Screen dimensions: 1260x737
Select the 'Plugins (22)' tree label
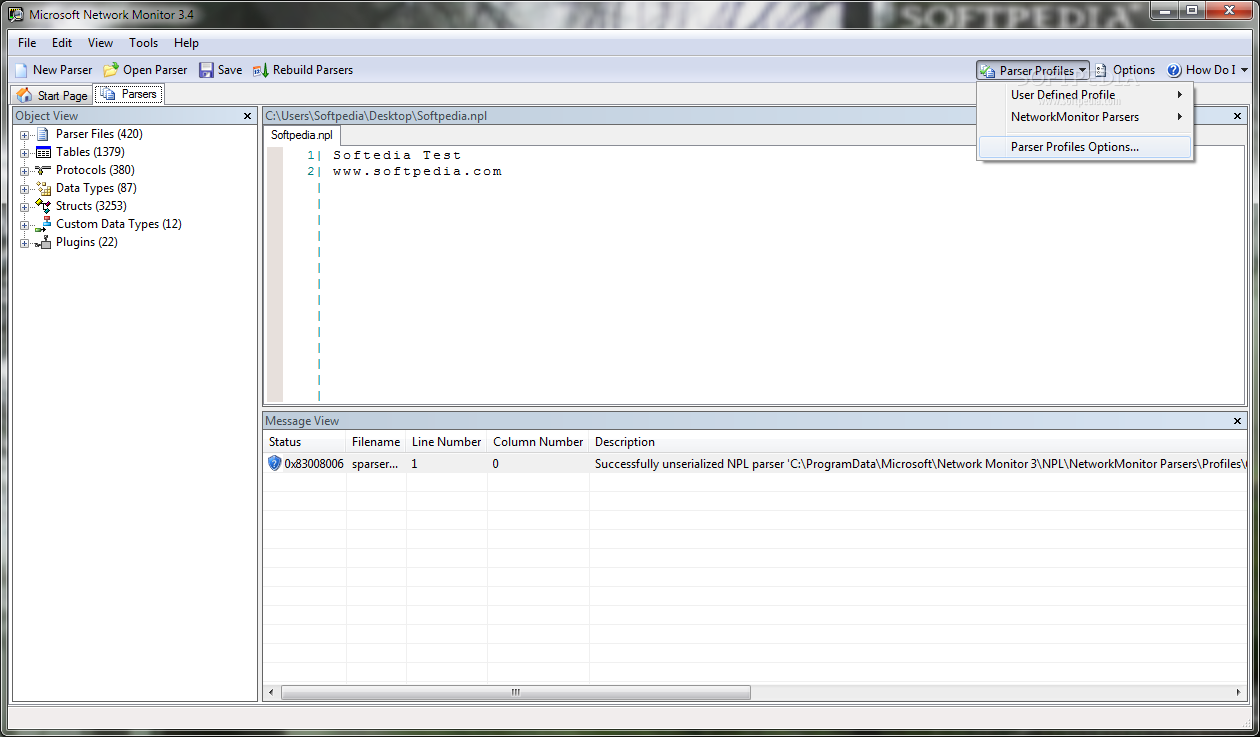click(x=87, y=242)
